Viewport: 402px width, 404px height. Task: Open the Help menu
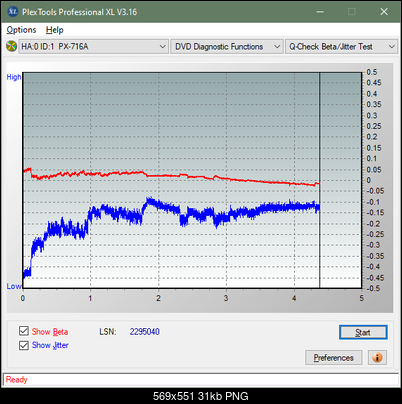point(54,30)
